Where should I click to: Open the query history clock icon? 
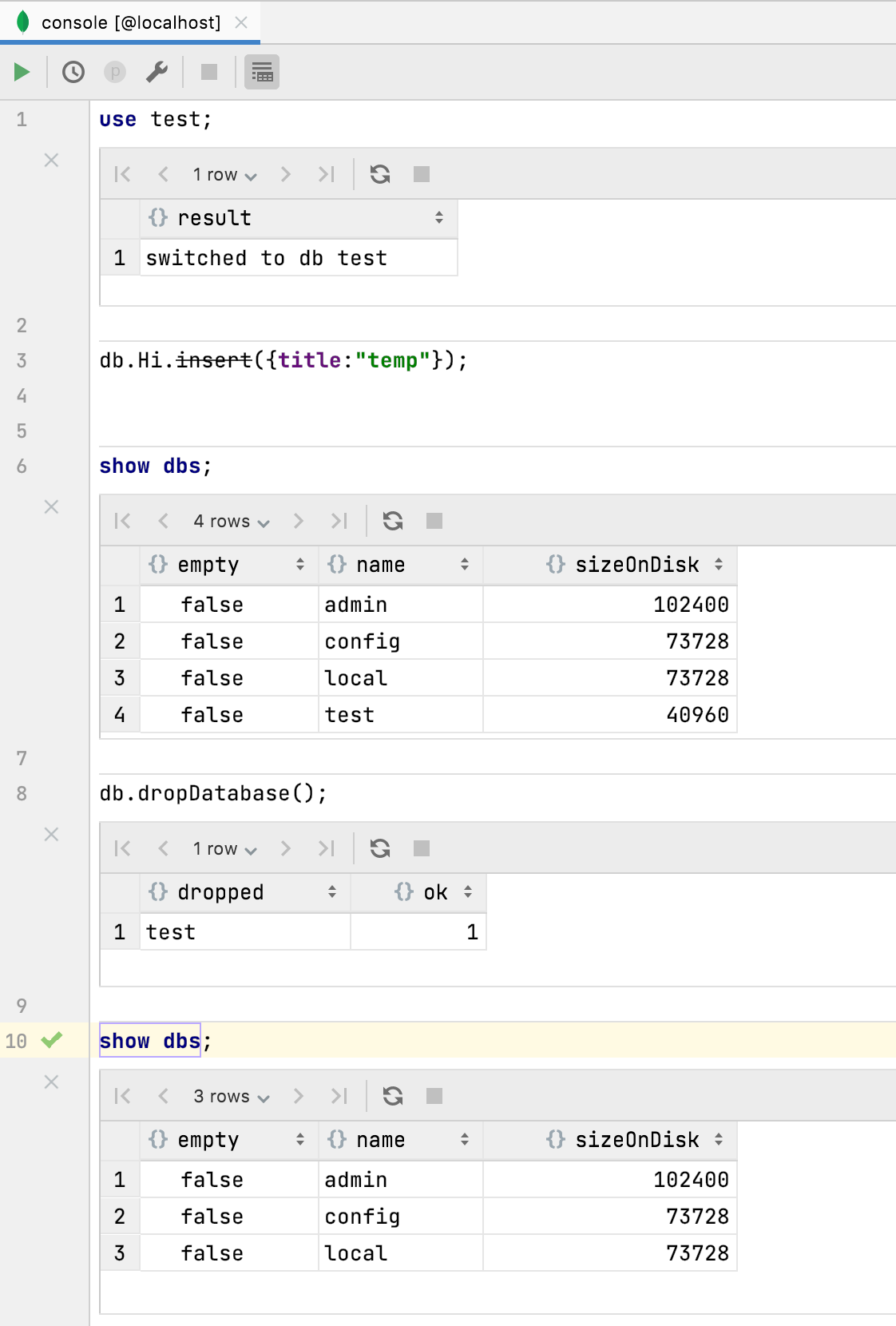pyautogui.click(x=73, y=72)
